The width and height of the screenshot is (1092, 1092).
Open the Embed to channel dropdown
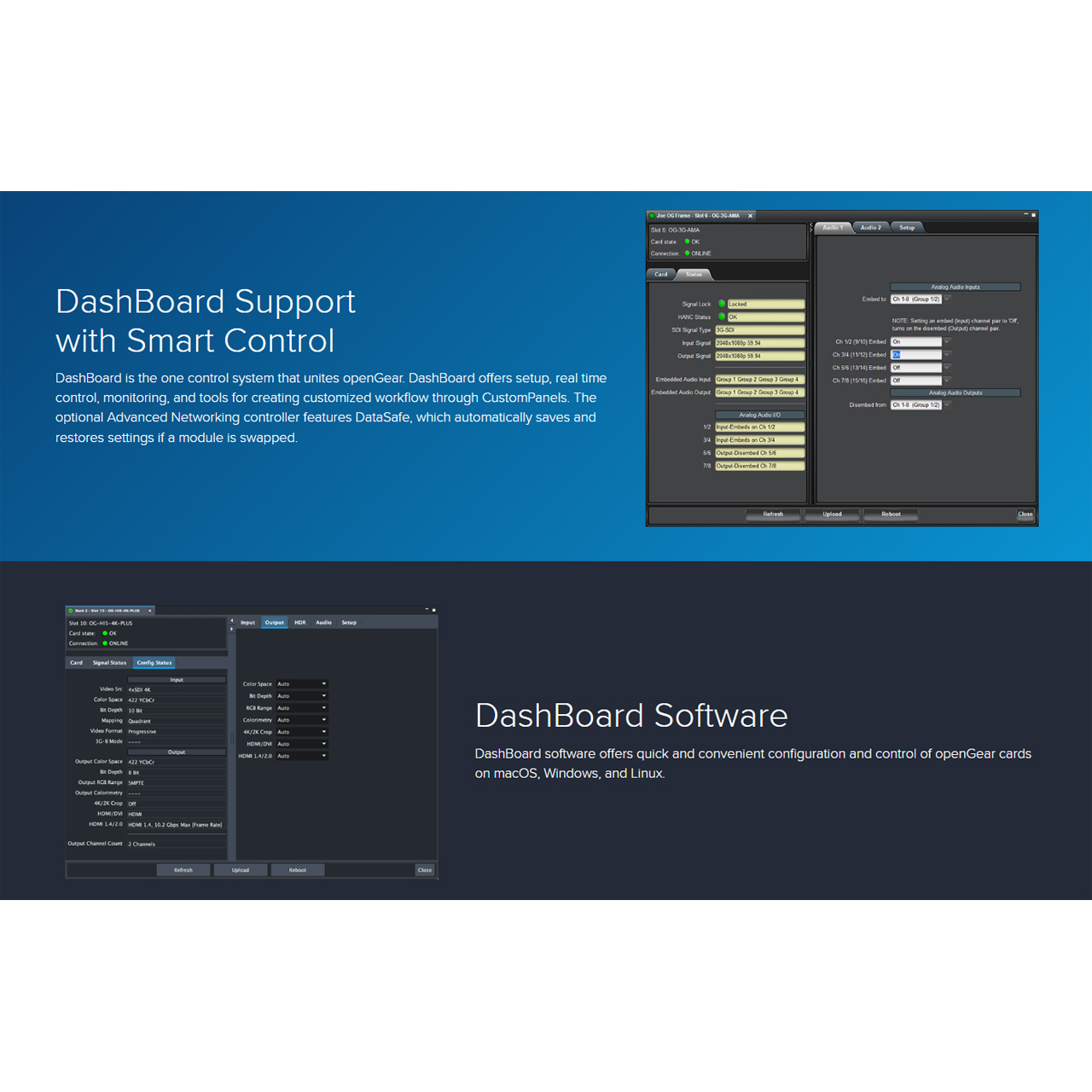[x=947, y=299]
